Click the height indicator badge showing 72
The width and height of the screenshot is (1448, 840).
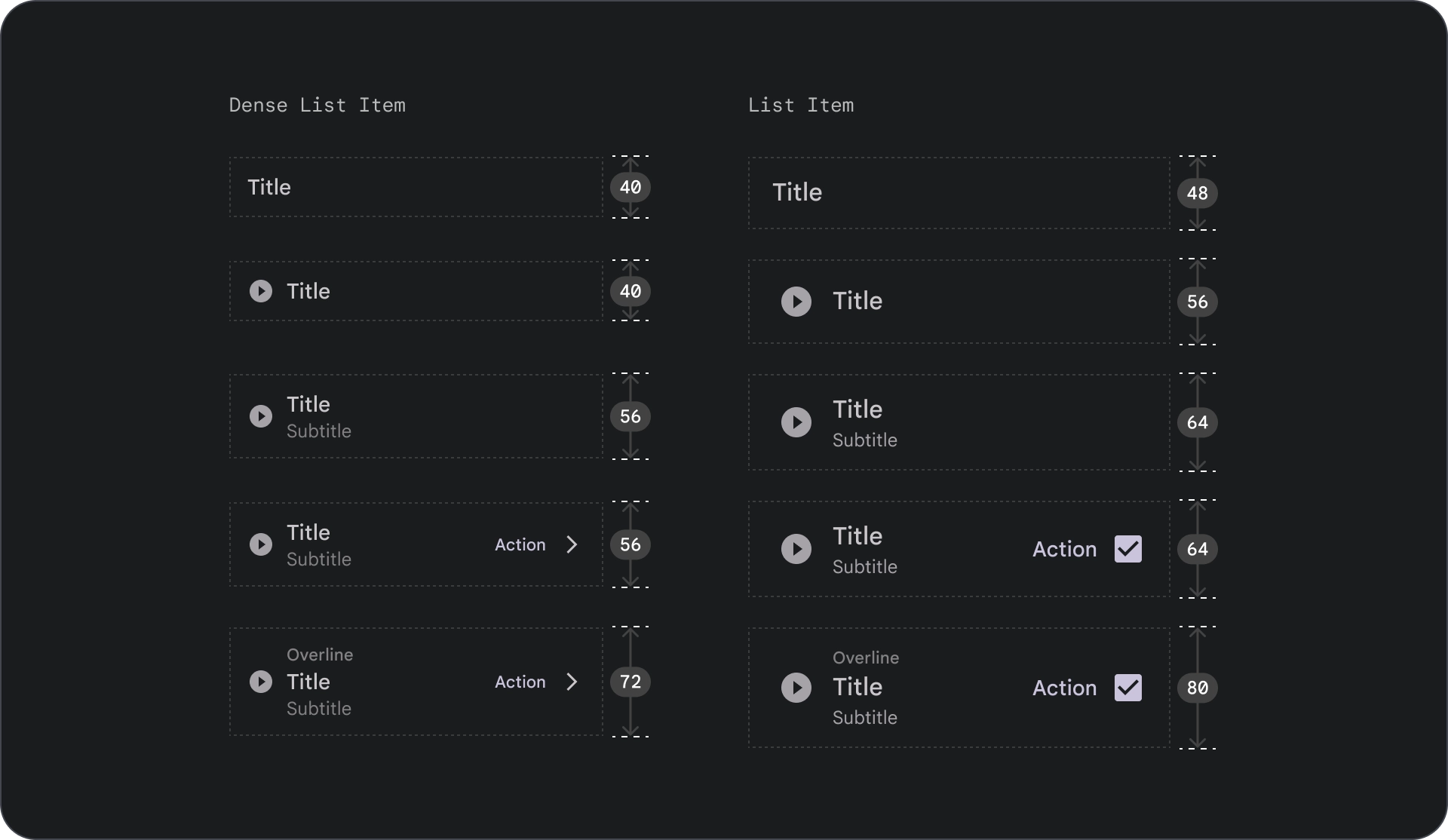[629, 681]
